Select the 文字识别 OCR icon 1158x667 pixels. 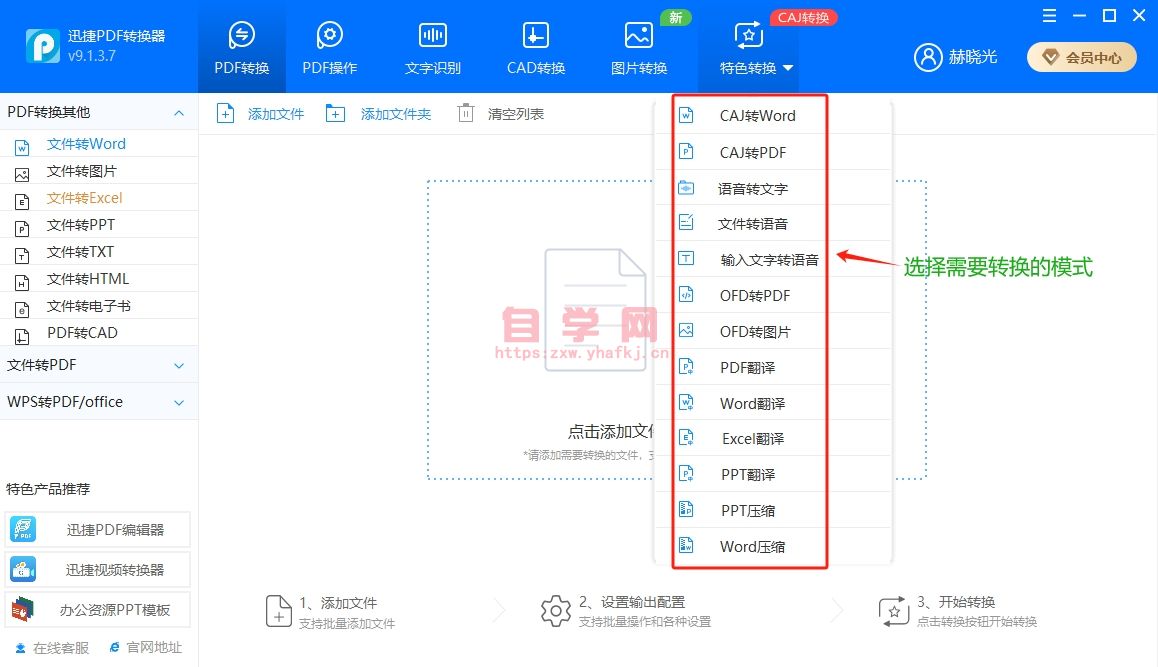432,36
